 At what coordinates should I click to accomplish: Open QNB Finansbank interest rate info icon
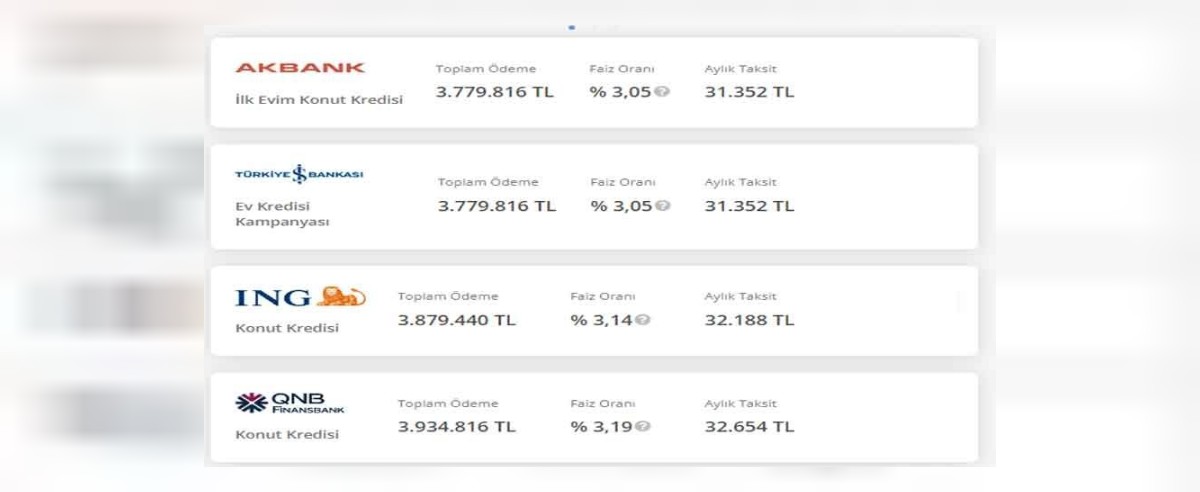(643, 426)
